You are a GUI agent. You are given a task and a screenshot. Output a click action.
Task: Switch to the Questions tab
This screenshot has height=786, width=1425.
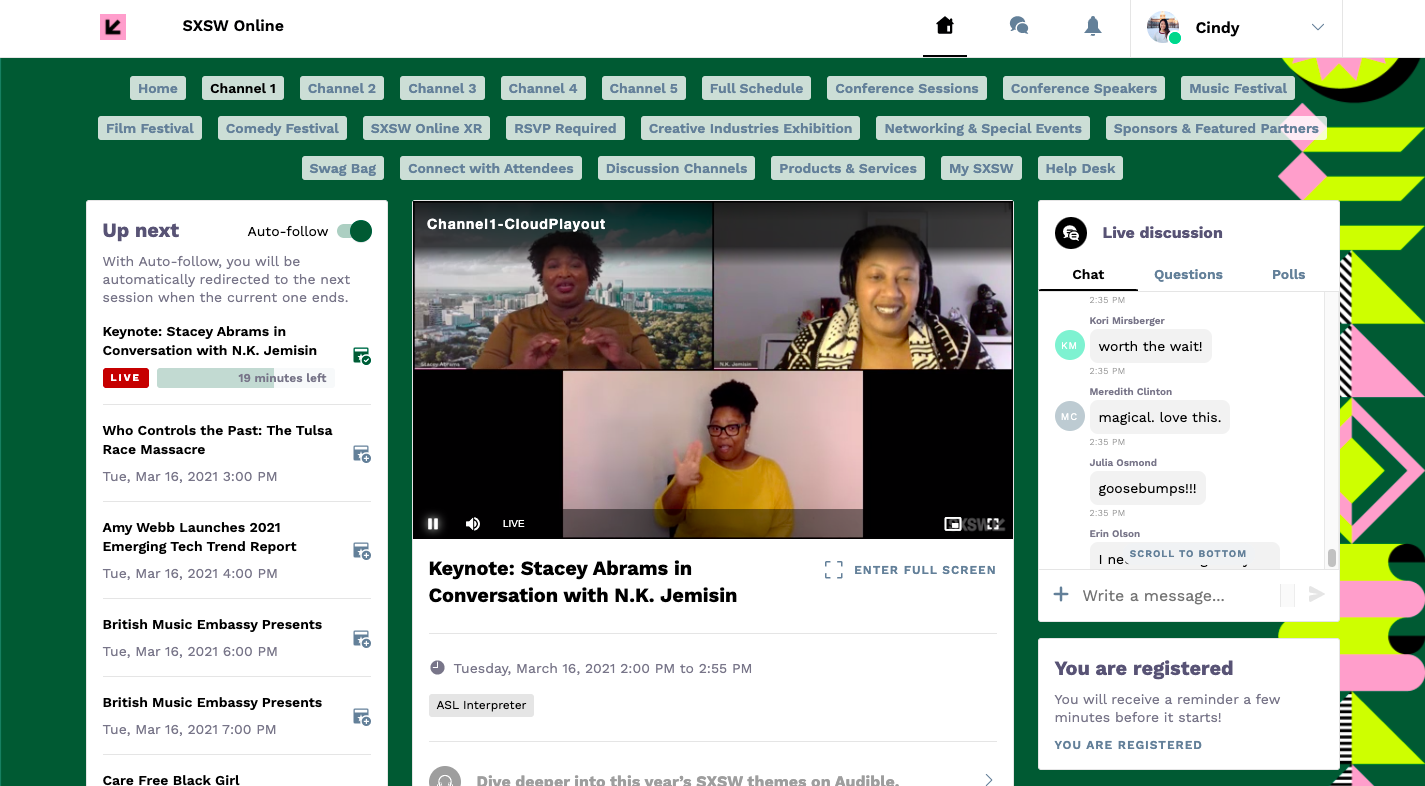pos(1188,274)
